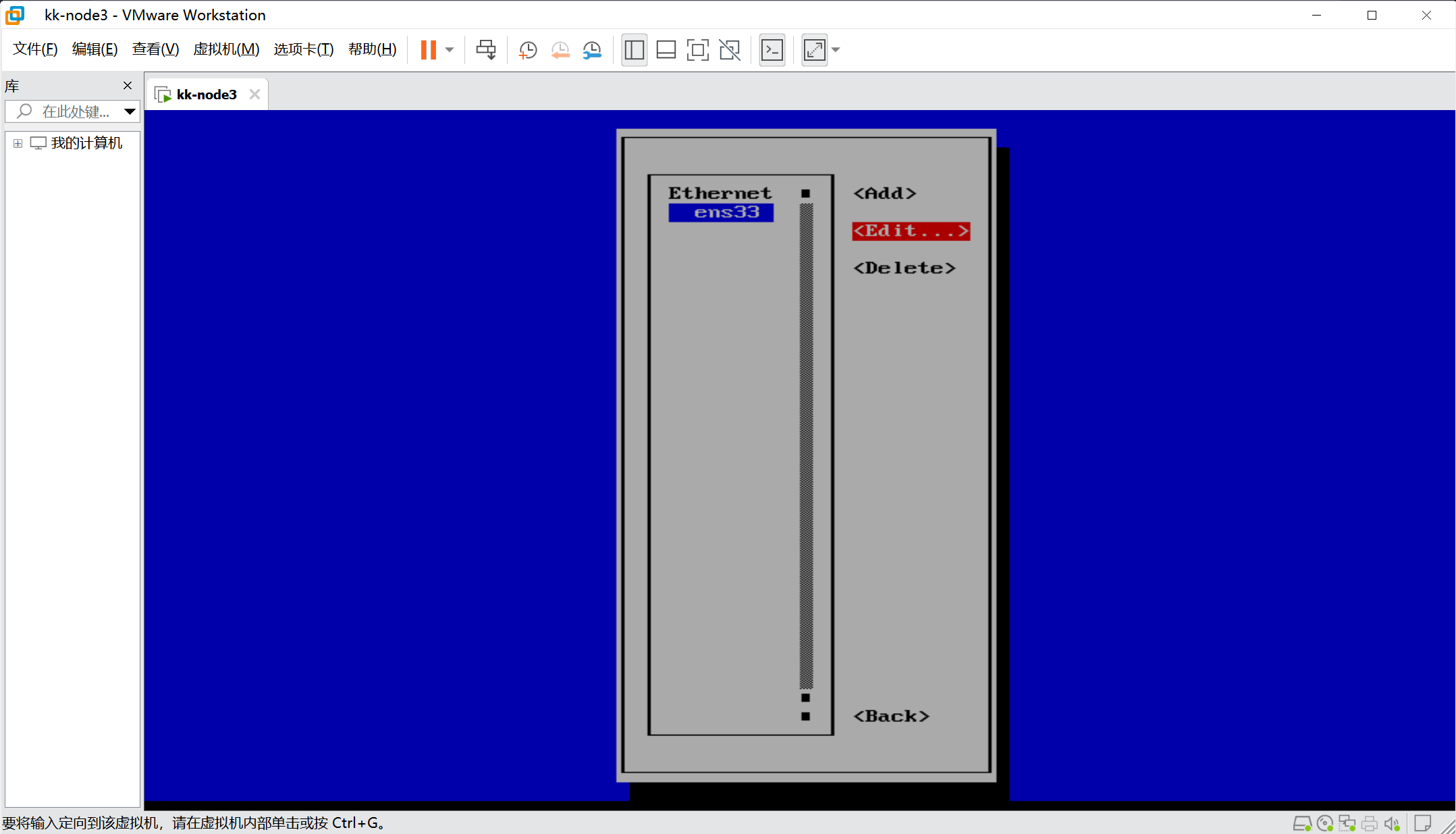
Task: Toggle the thumbnail bar view
Action: [x=666, y=50]
